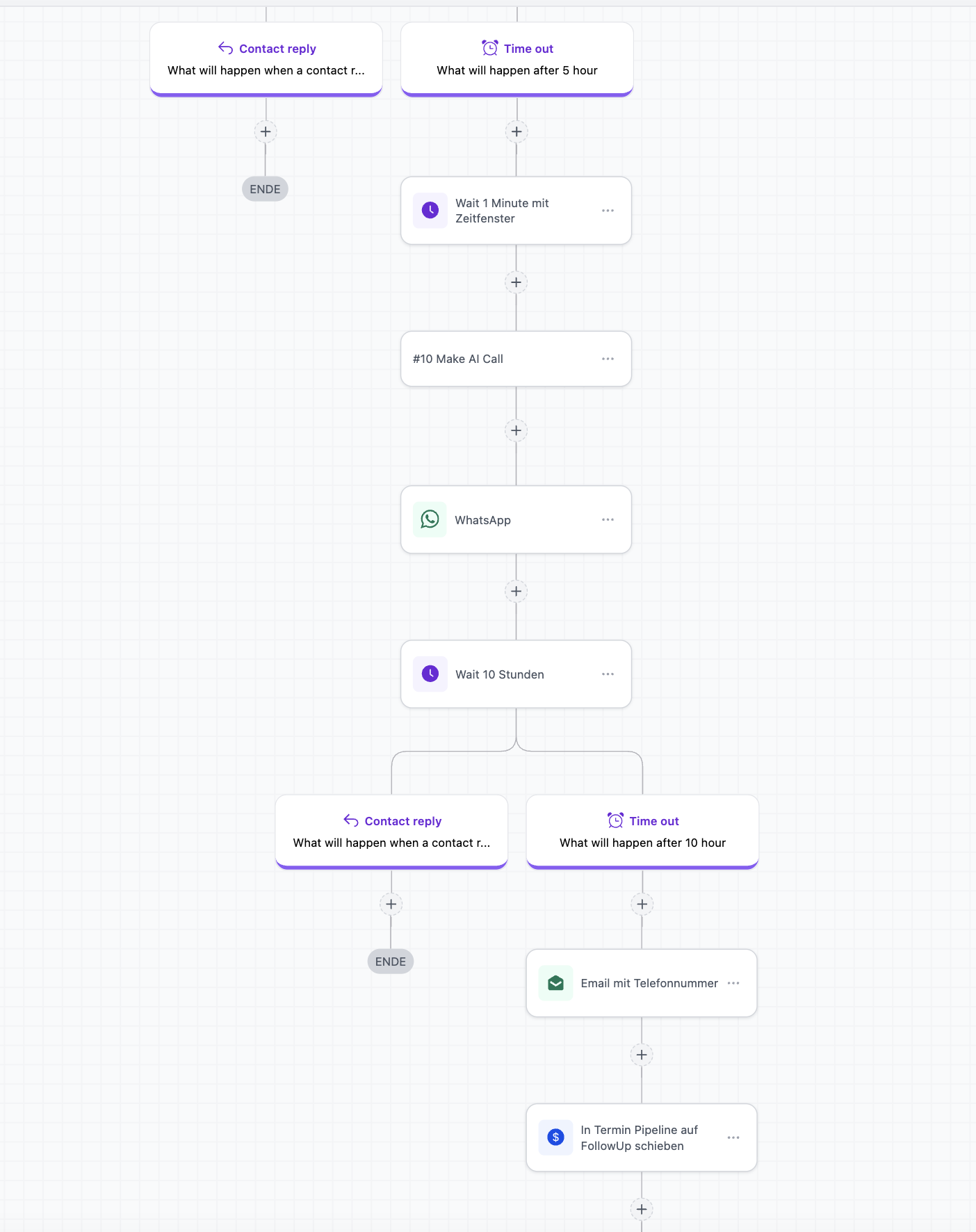The height and width of the screenshot is (1232, 976).
Task: Add step between Make AI Call and WhatsApp
Action: coord(516,430)
